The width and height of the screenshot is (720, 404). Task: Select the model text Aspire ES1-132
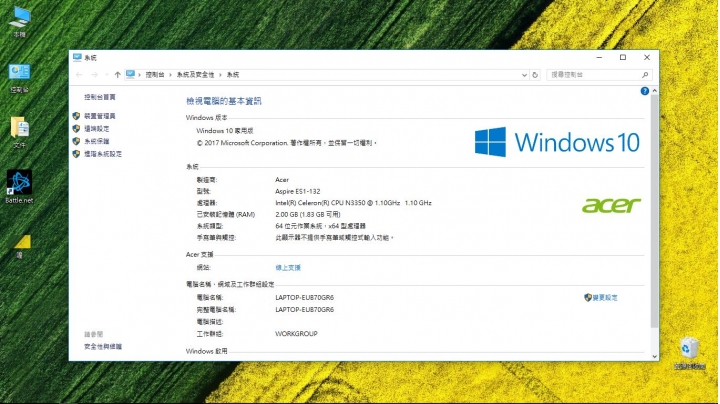click(x=298, y=191)
